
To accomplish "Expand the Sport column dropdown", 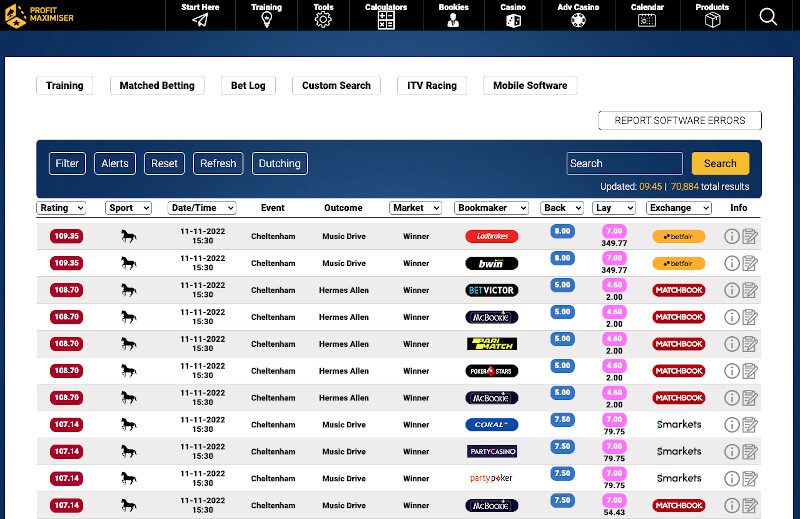I will [x=129, y=208].
